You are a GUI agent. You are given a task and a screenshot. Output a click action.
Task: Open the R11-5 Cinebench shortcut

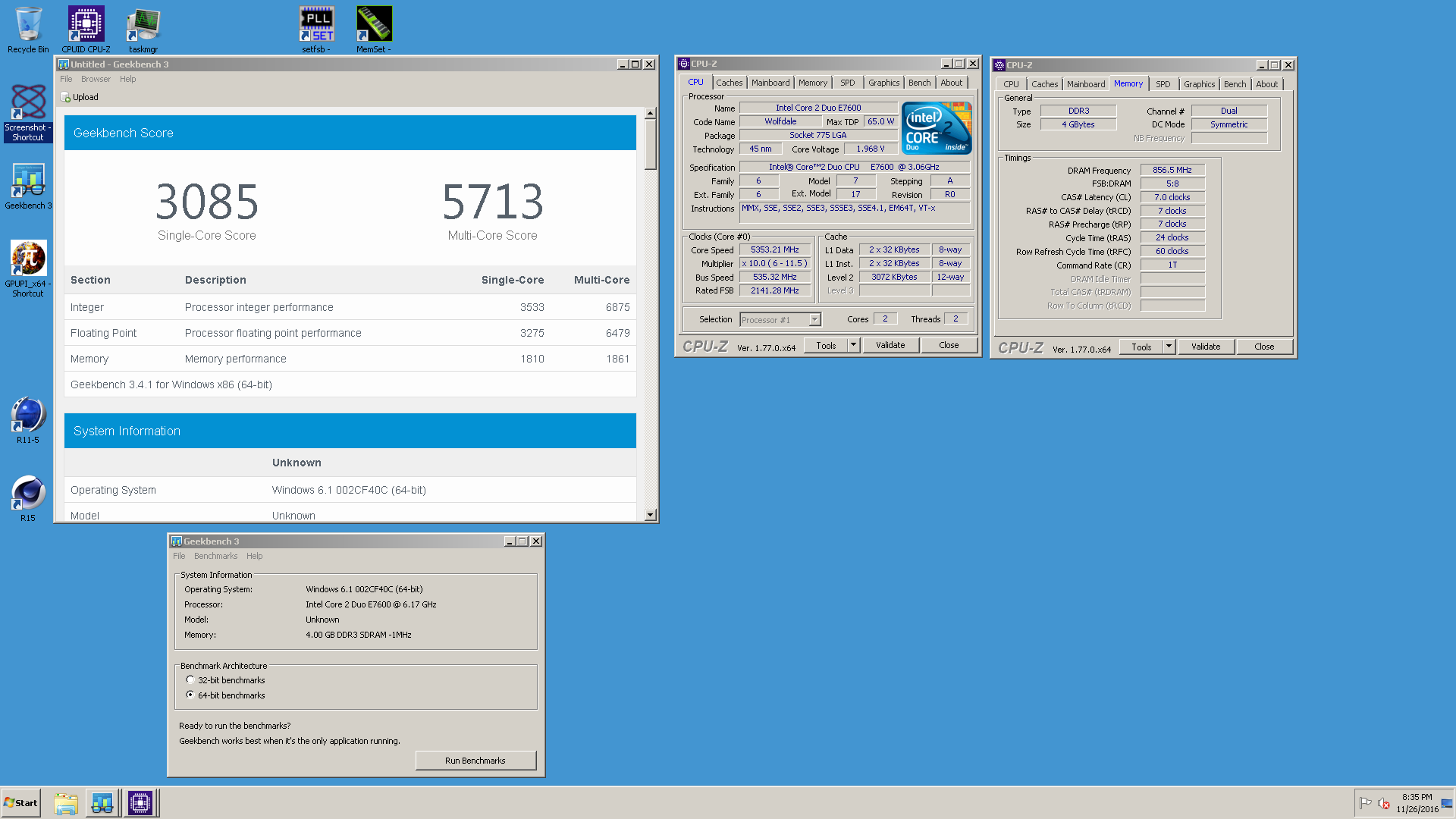tap(28, 419)
